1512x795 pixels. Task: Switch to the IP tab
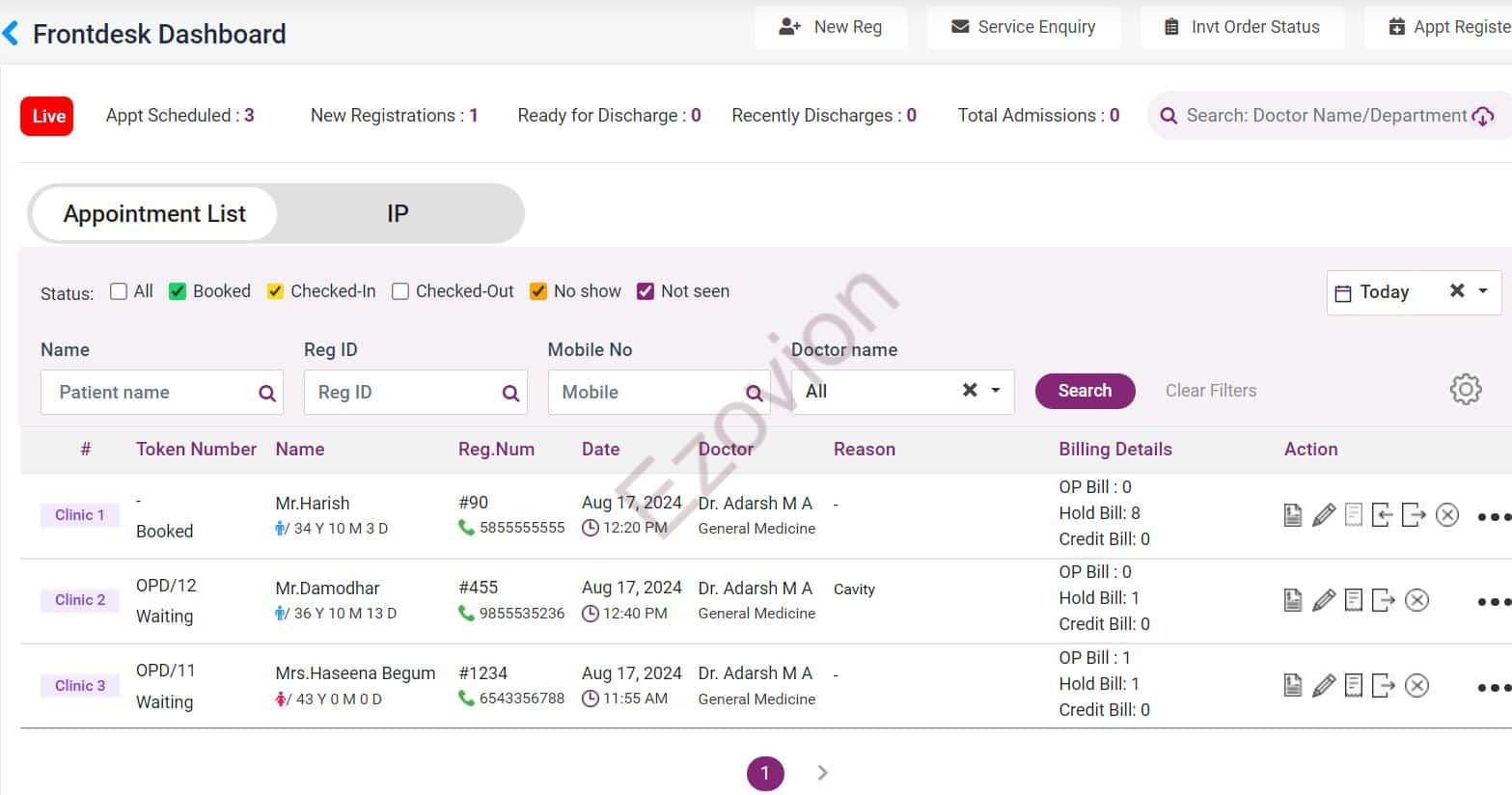pos(398,214)
